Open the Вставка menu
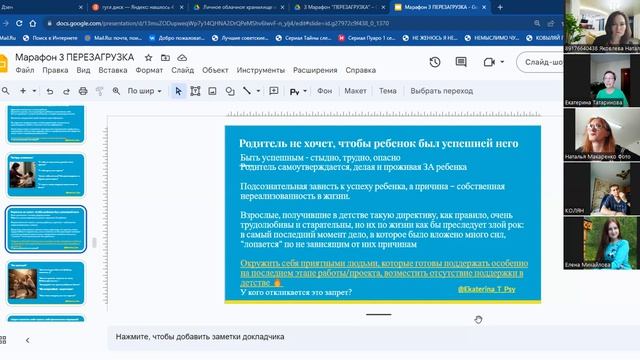This screenshot has width=640, height=360. 113,70
